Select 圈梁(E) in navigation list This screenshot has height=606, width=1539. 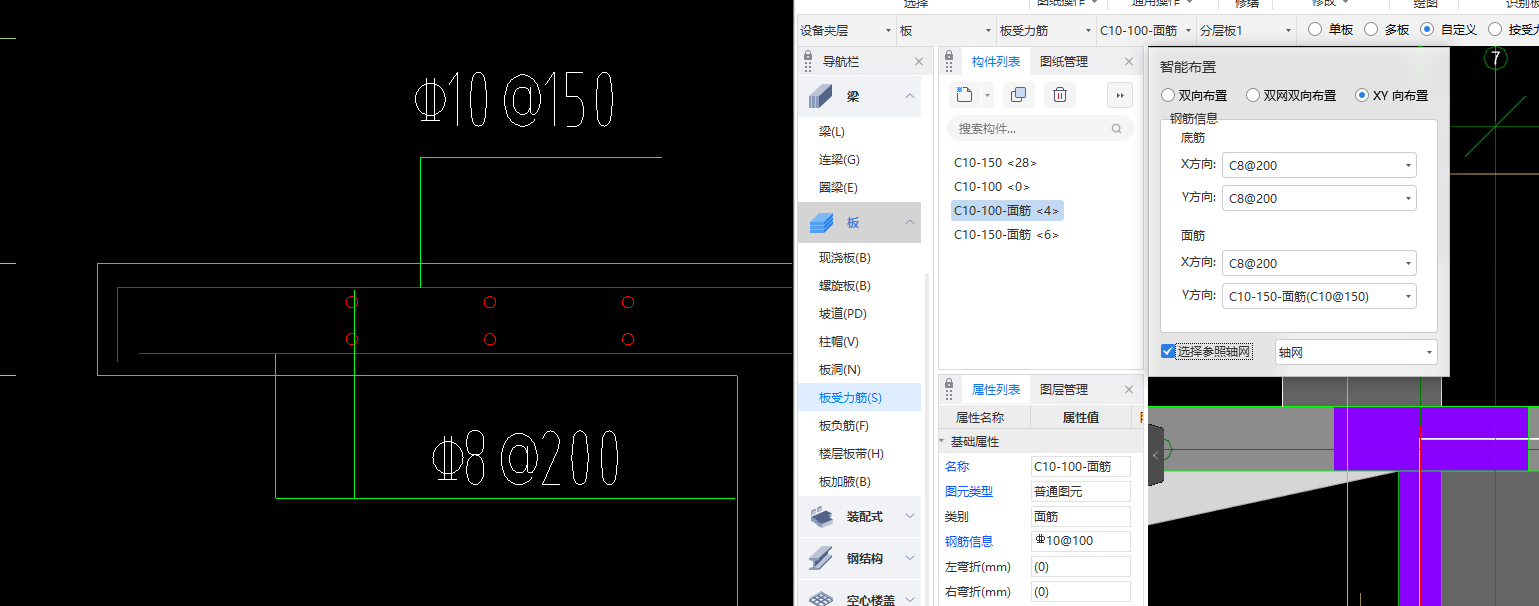[x=838, y=188]
